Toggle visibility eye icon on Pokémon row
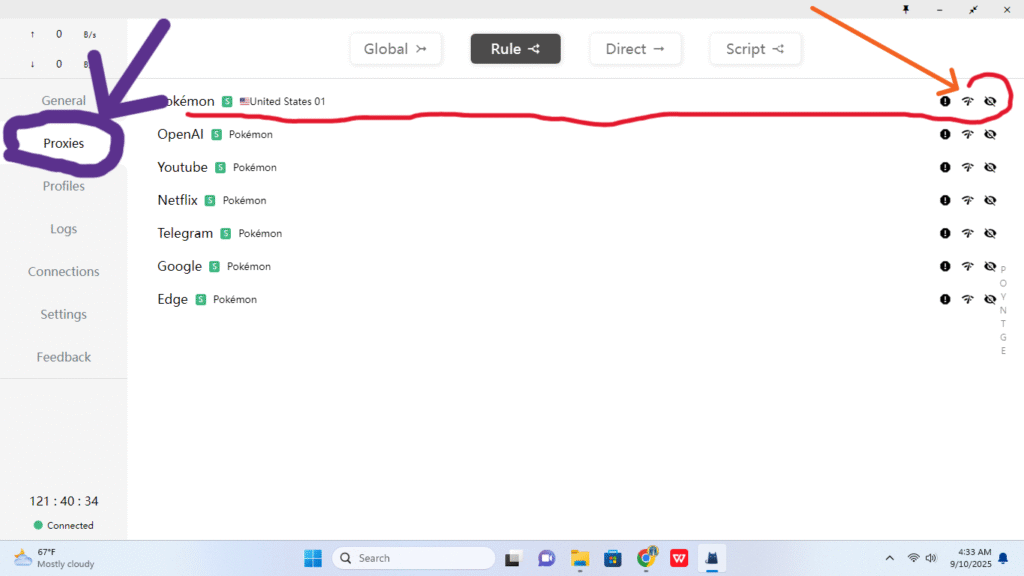Screen dimensions: 1024x576 [x=990, y=101]
